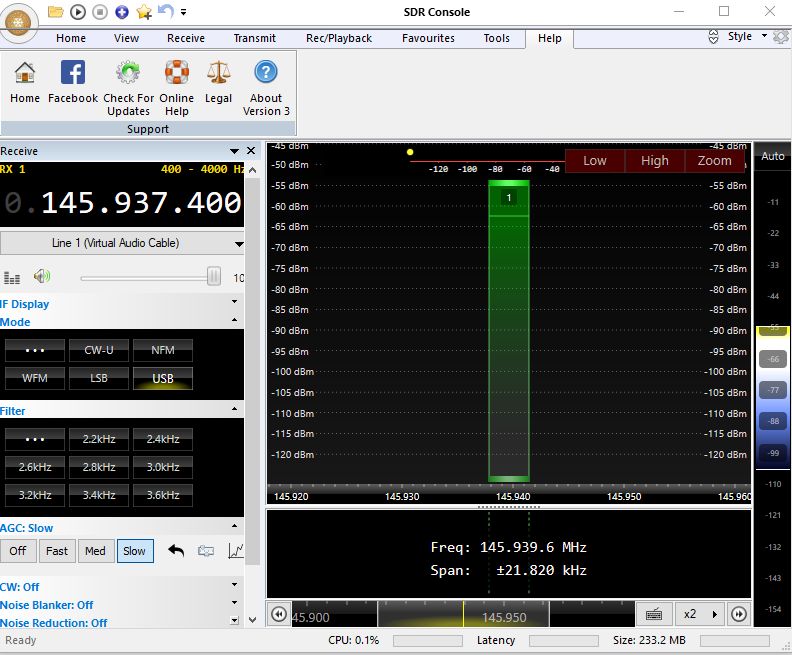Set AGC to Off
Screen dimensions: 792x655
pos(18,551)
